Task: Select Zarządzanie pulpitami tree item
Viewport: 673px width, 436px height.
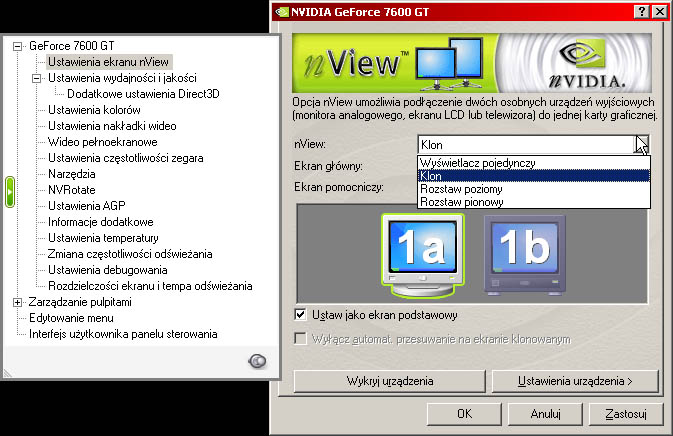Action: coord(80,302)
